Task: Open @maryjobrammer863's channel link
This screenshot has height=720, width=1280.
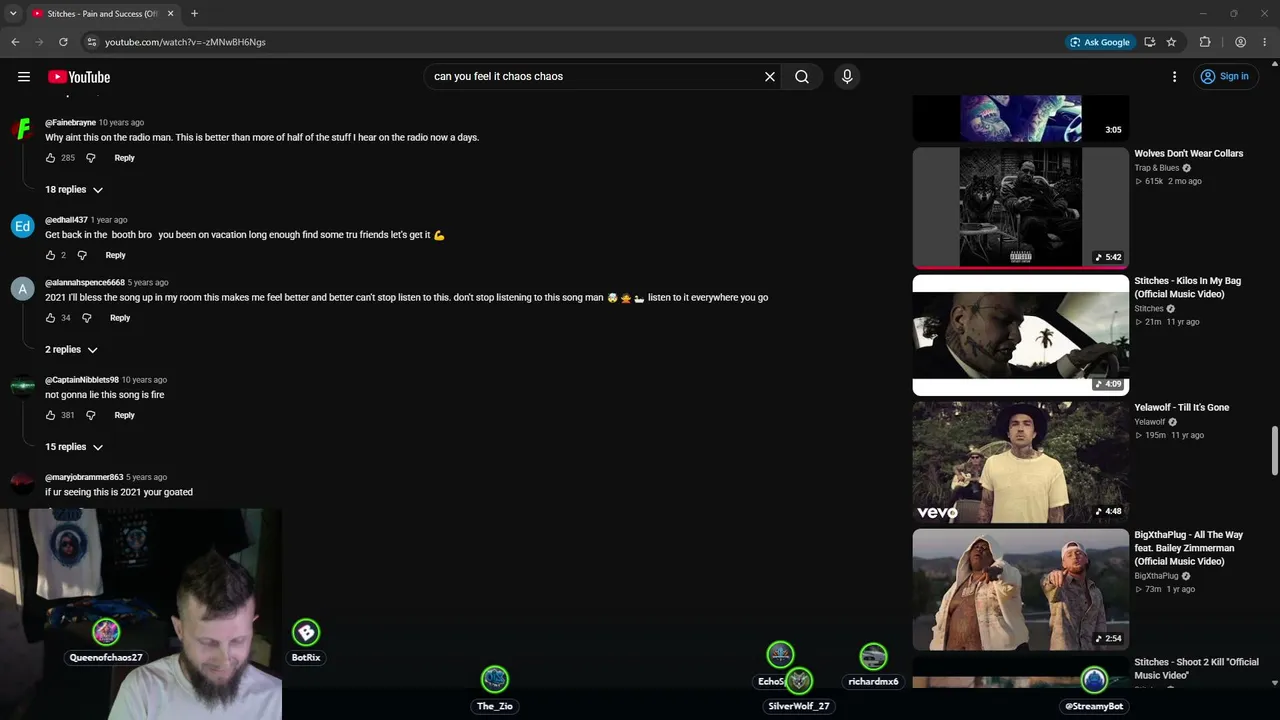Action: [x=84, y=477]
